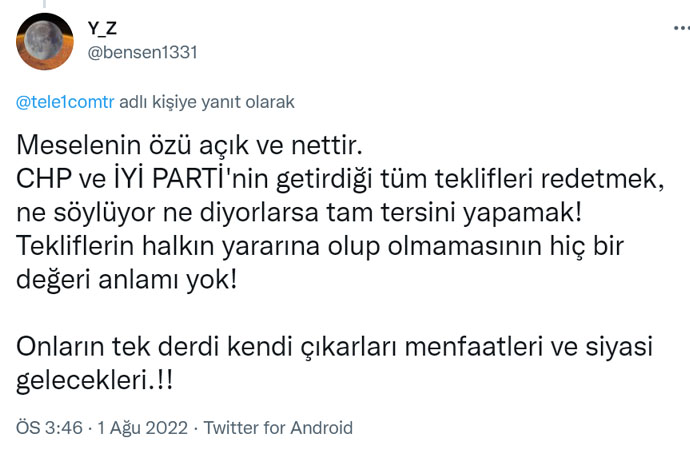This screenshot has width=690, height=450.
Task: Click the ÖS 3:46 timestamp
Action: [x=48, y=428]
